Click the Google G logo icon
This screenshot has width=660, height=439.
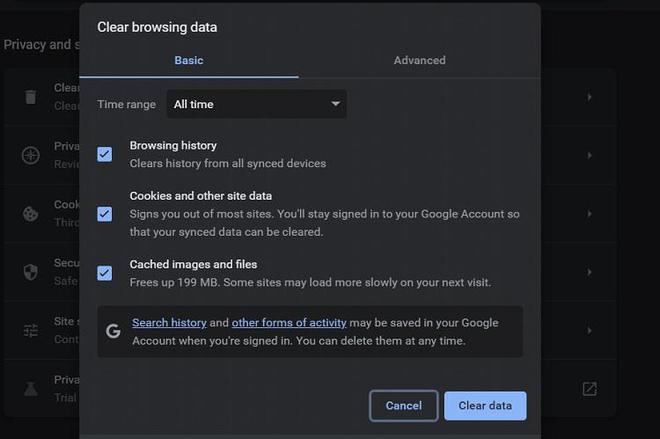tap(113, 331)
